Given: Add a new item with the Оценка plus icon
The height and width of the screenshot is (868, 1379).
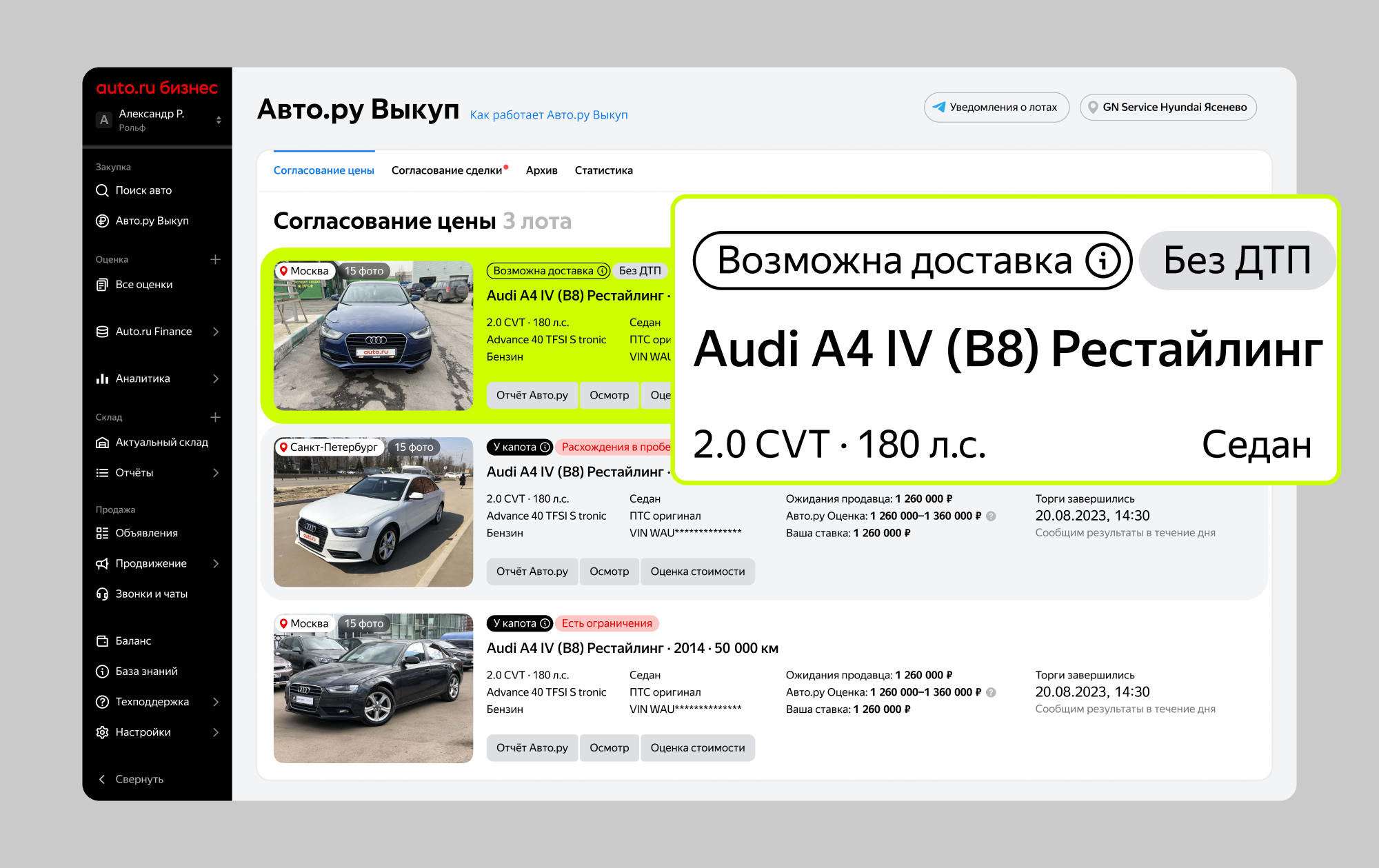Looking at the screenshot, I should tap(215, 259).
